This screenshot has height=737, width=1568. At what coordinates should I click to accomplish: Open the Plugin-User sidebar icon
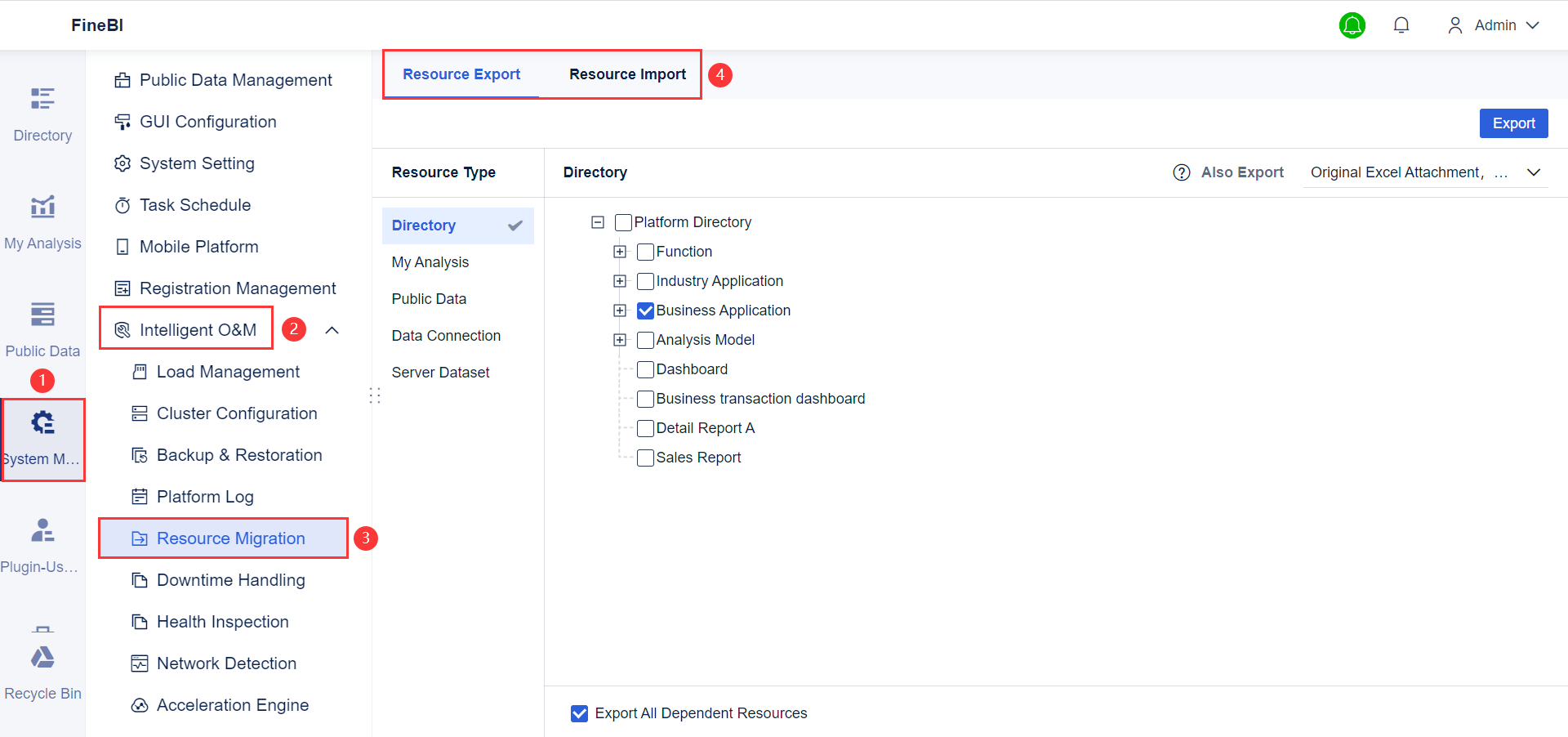42,541
